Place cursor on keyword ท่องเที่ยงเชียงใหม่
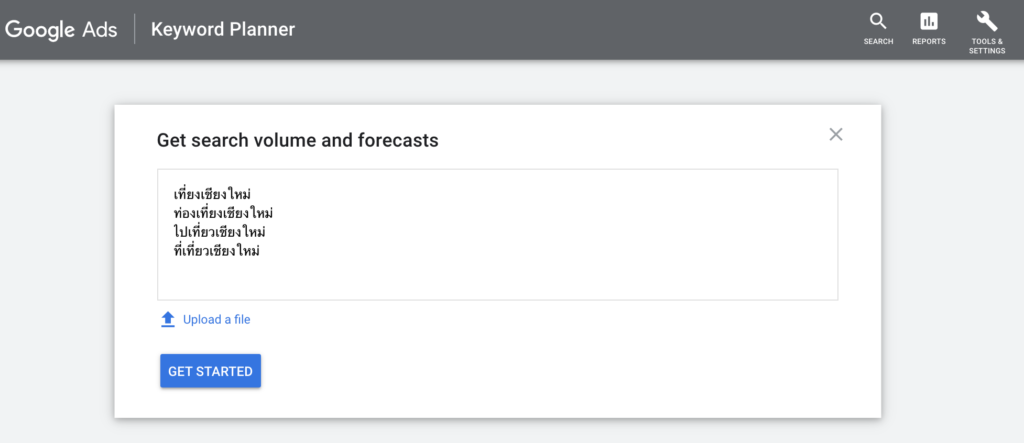Viewport: 1024px width, 443px height. pos(223,213)
